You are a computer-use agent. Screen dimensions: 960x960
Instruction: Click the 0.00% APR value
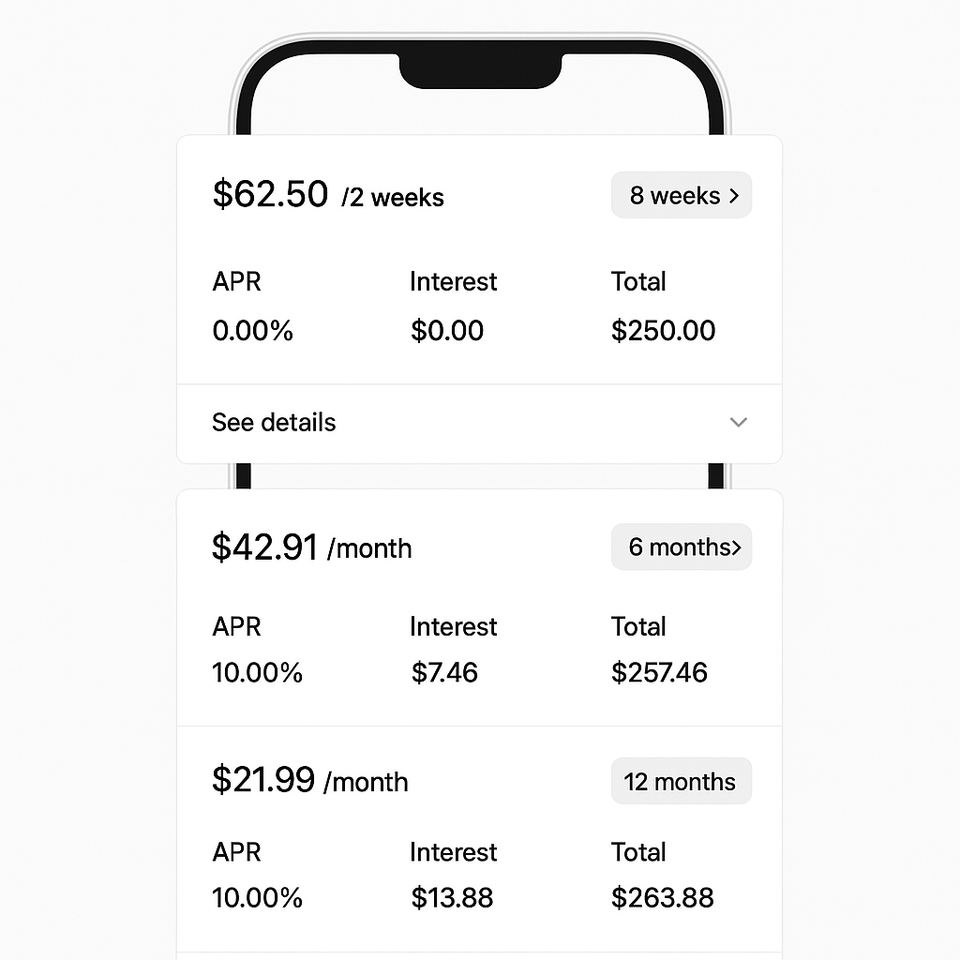[x=253, y=331]
